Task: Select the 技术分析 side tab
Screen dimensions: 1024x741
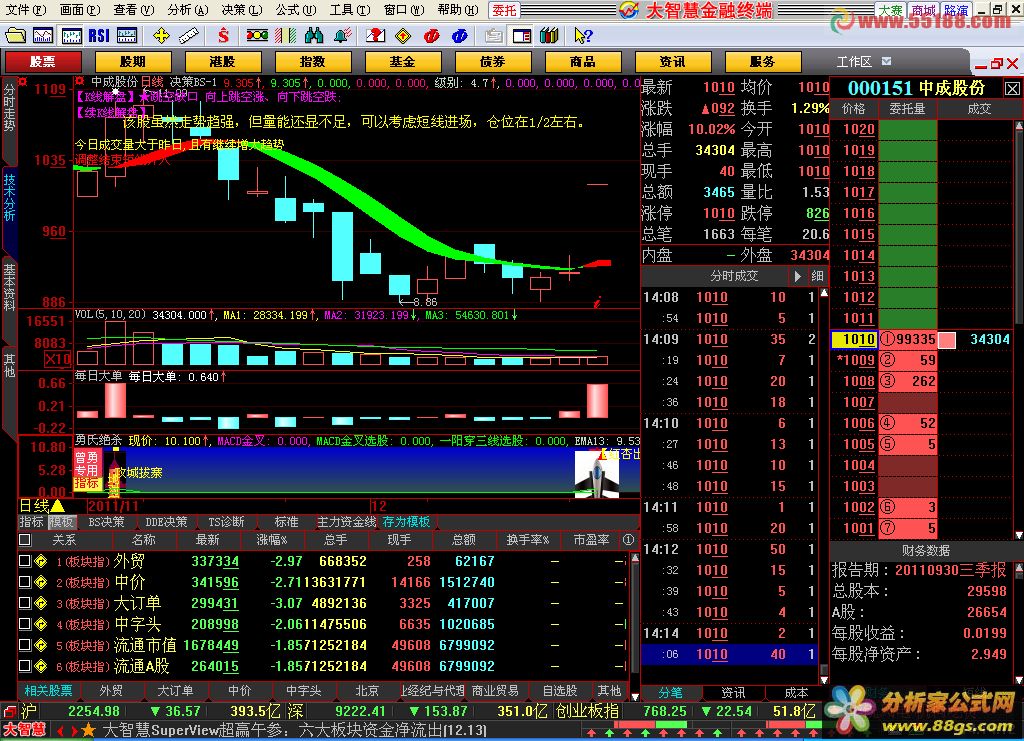Action: (x=9, y=197)
